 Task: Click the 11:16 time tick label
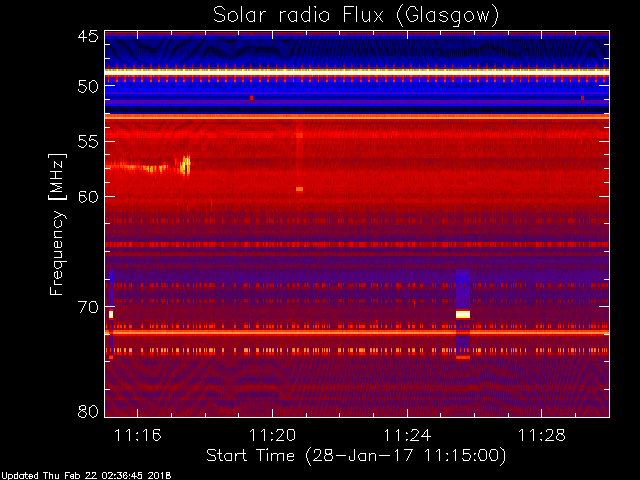[x=138, y=435]
